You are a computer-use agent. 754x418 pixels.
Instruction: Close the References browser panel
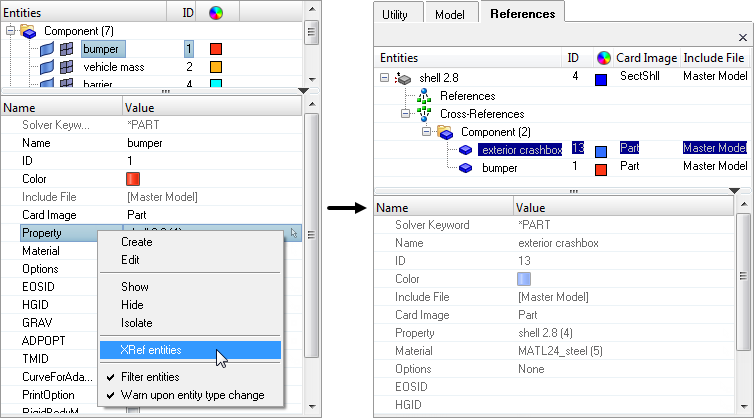pyautogui.click(x=743, y=38)
